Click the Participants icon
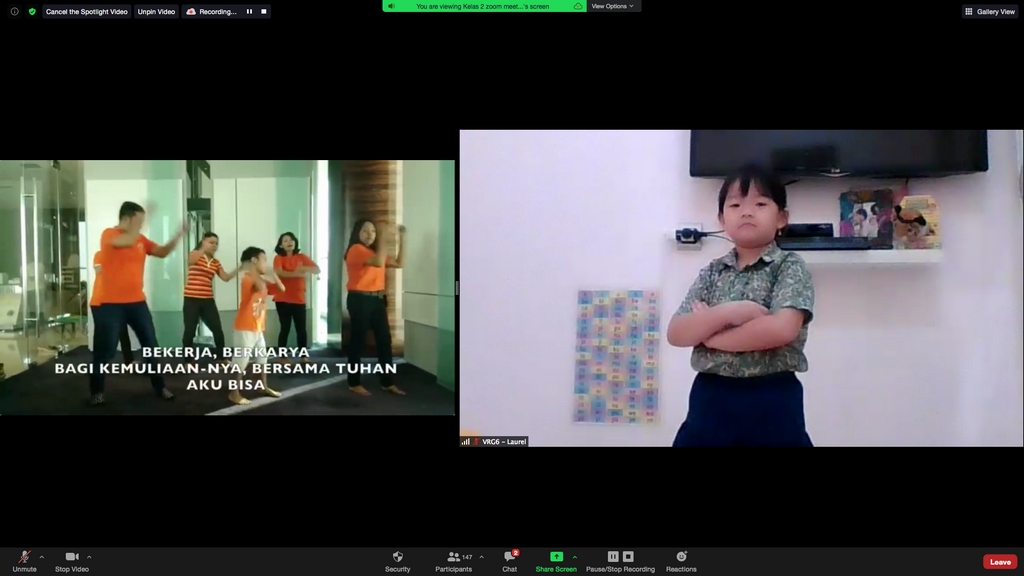 [453, 555]
